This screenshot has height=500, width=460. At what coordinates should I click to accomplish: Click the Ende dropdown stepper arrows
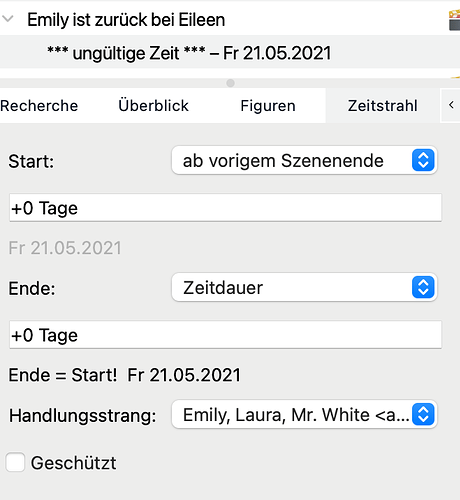[x=423, y=287]
